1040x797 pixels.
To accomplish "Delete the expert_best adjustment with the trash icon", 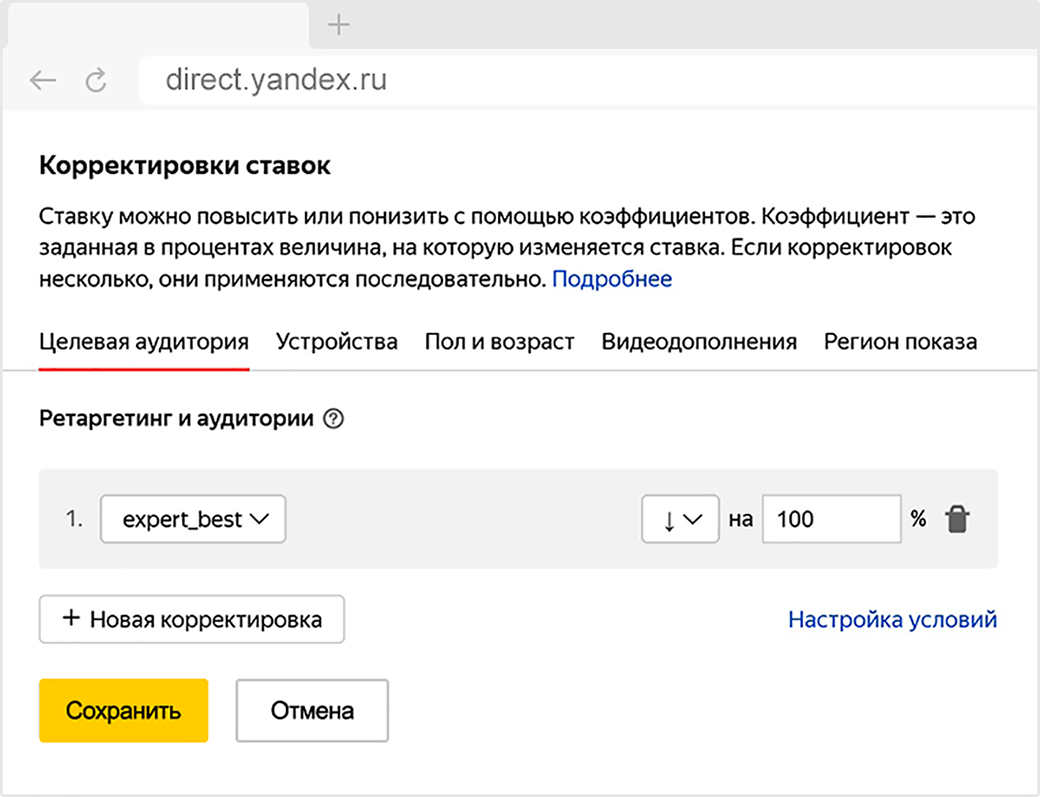I will (957, 519).
